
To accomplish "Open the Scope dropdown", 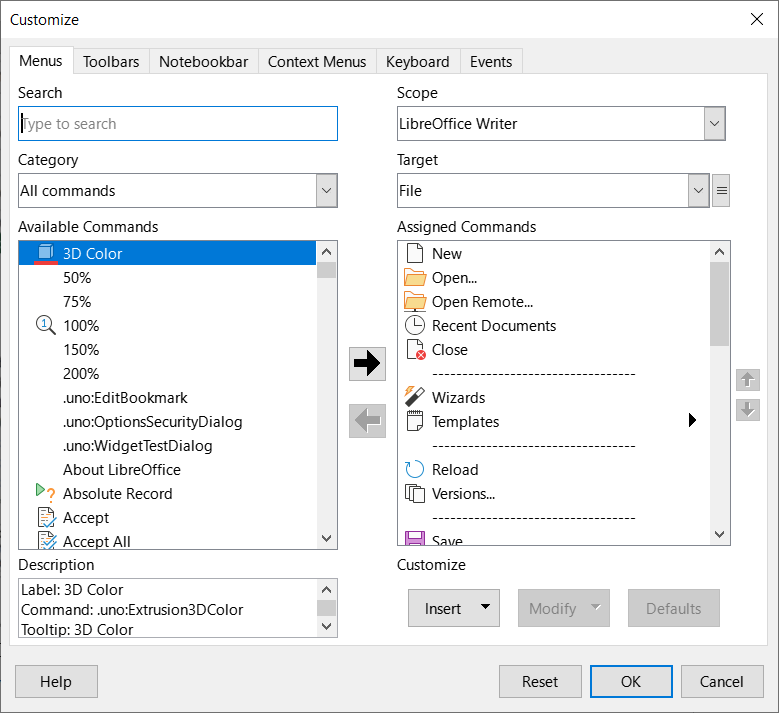I will pyautogui.click(x=714, y=123).
